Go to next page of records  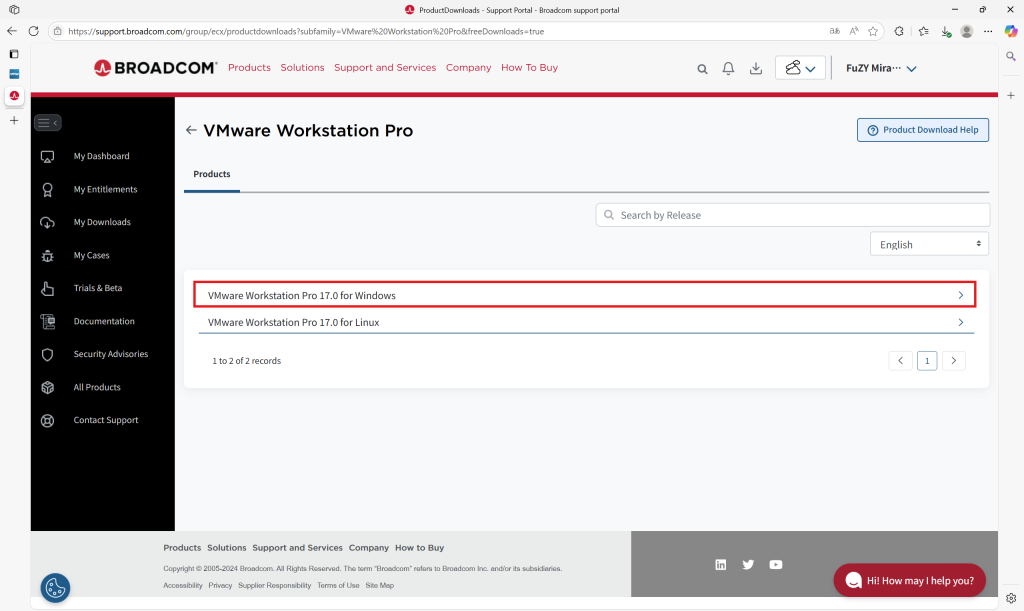pyautogui.click(x=953, y=360)
